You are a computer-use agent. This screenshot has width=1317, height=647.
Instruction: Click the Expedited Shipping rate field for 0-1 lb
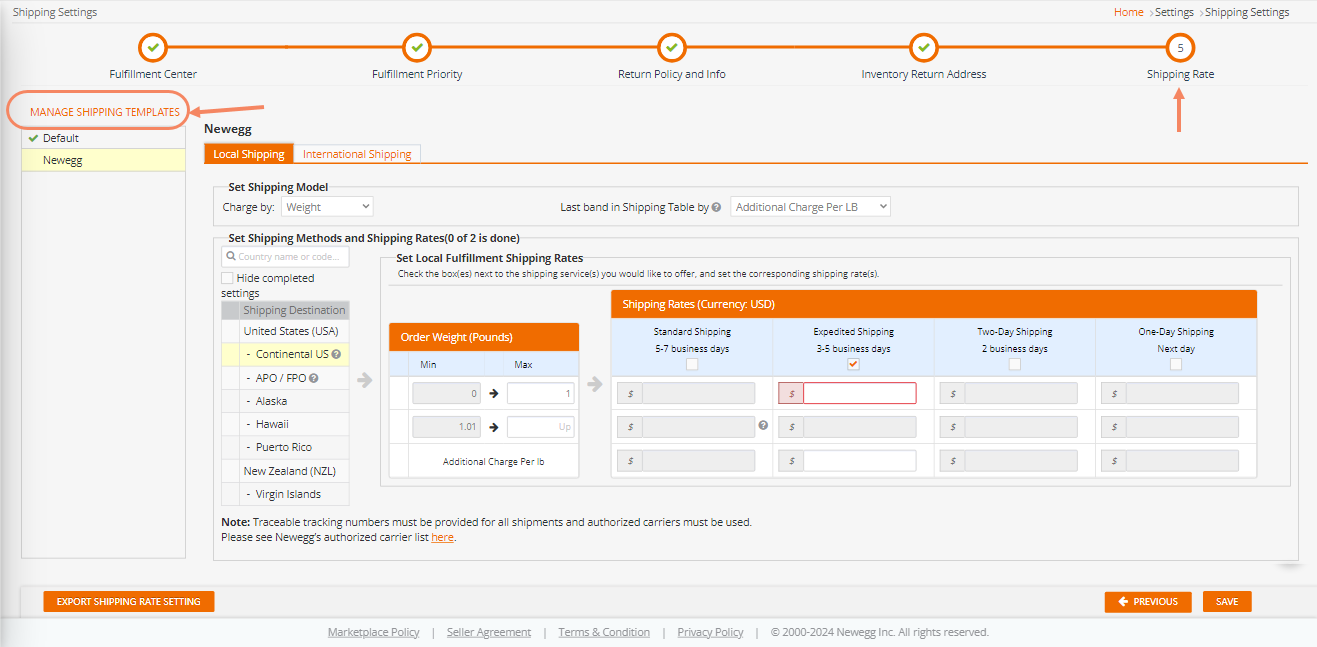(x=859, y=393)
